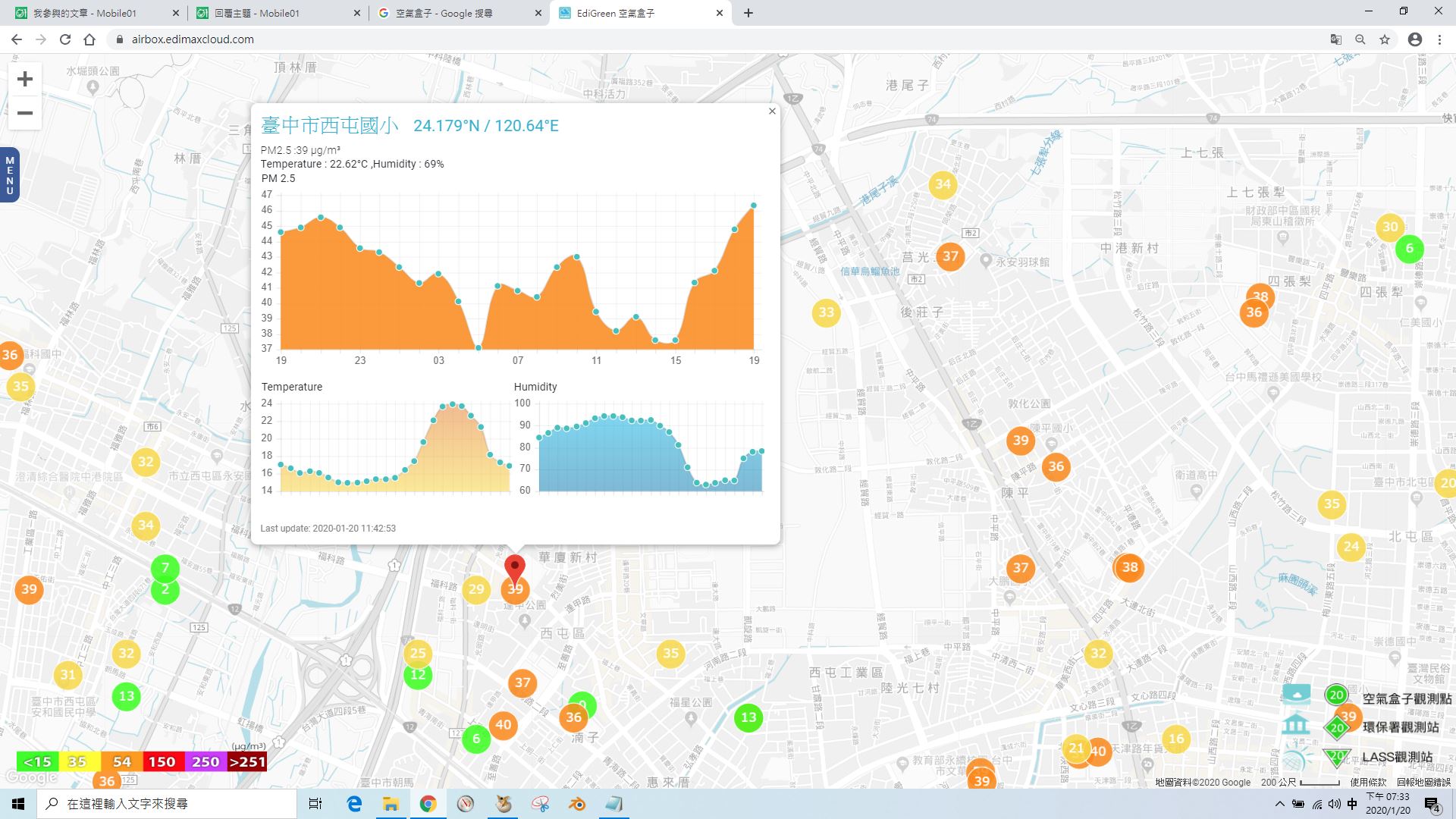Open Task View on the taskbar
1456x819 pixels.
(x=315, y=804)
